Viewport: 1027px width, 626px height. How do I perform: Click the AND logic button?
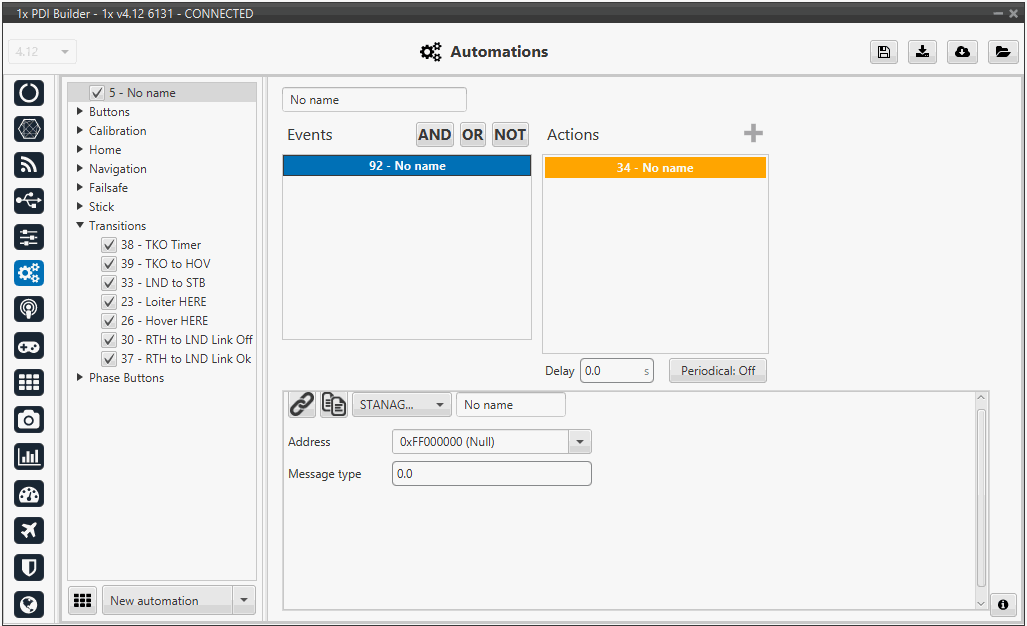click(x=434, y=135)
